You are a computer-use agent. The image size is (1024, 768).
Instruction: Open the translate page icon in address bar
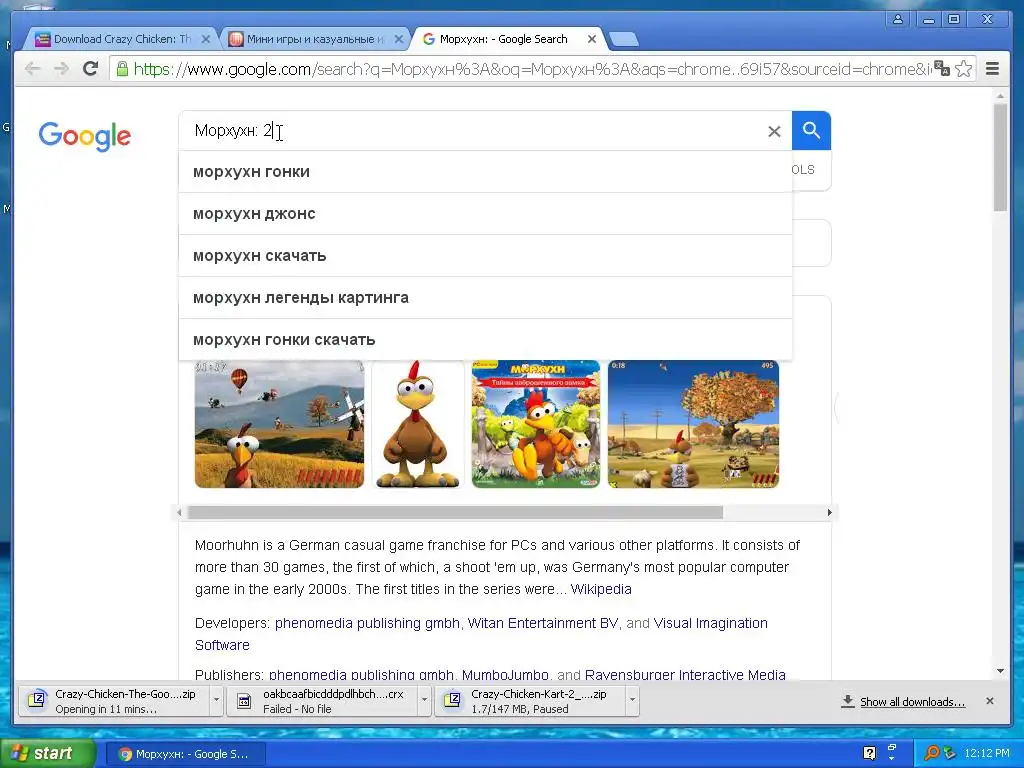[942, 69]
